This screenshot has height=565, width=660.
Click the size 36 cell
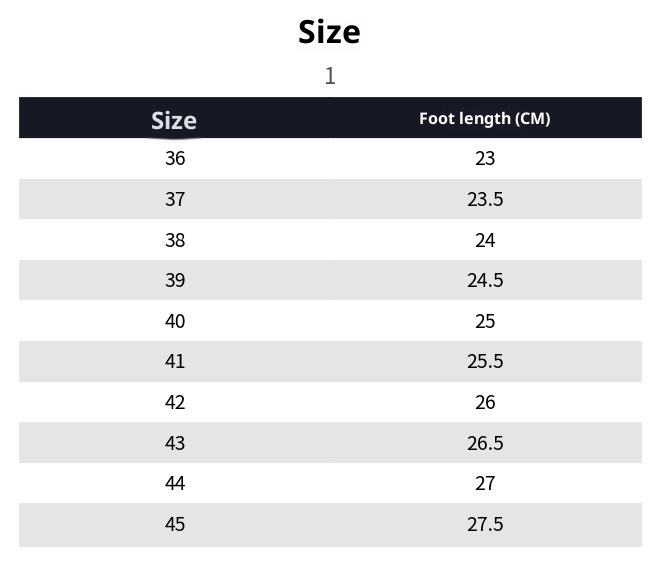175,158
